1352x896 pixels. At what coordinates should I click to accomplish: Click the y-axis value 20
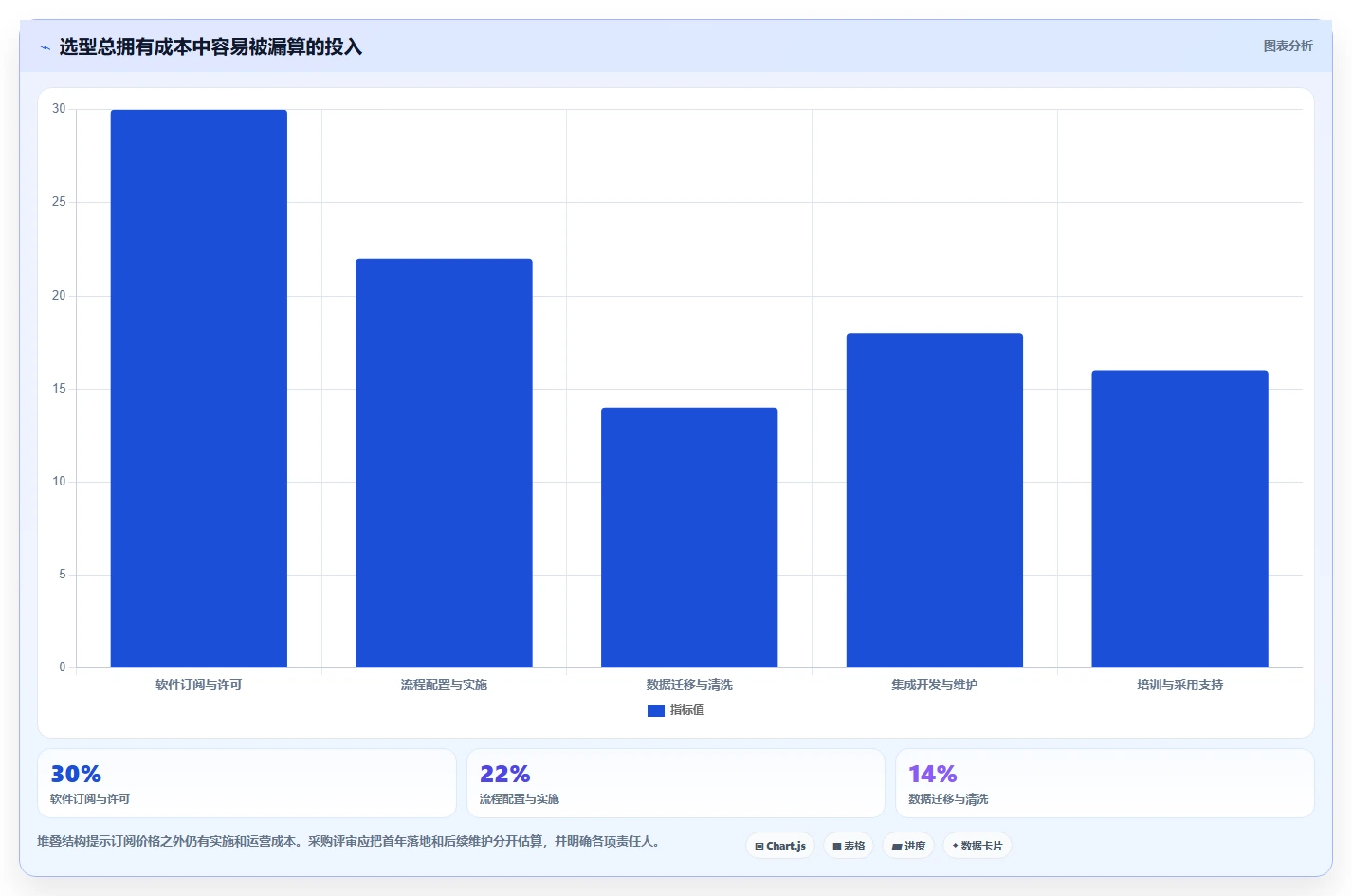pyautogui.click(x=59, y=296)
